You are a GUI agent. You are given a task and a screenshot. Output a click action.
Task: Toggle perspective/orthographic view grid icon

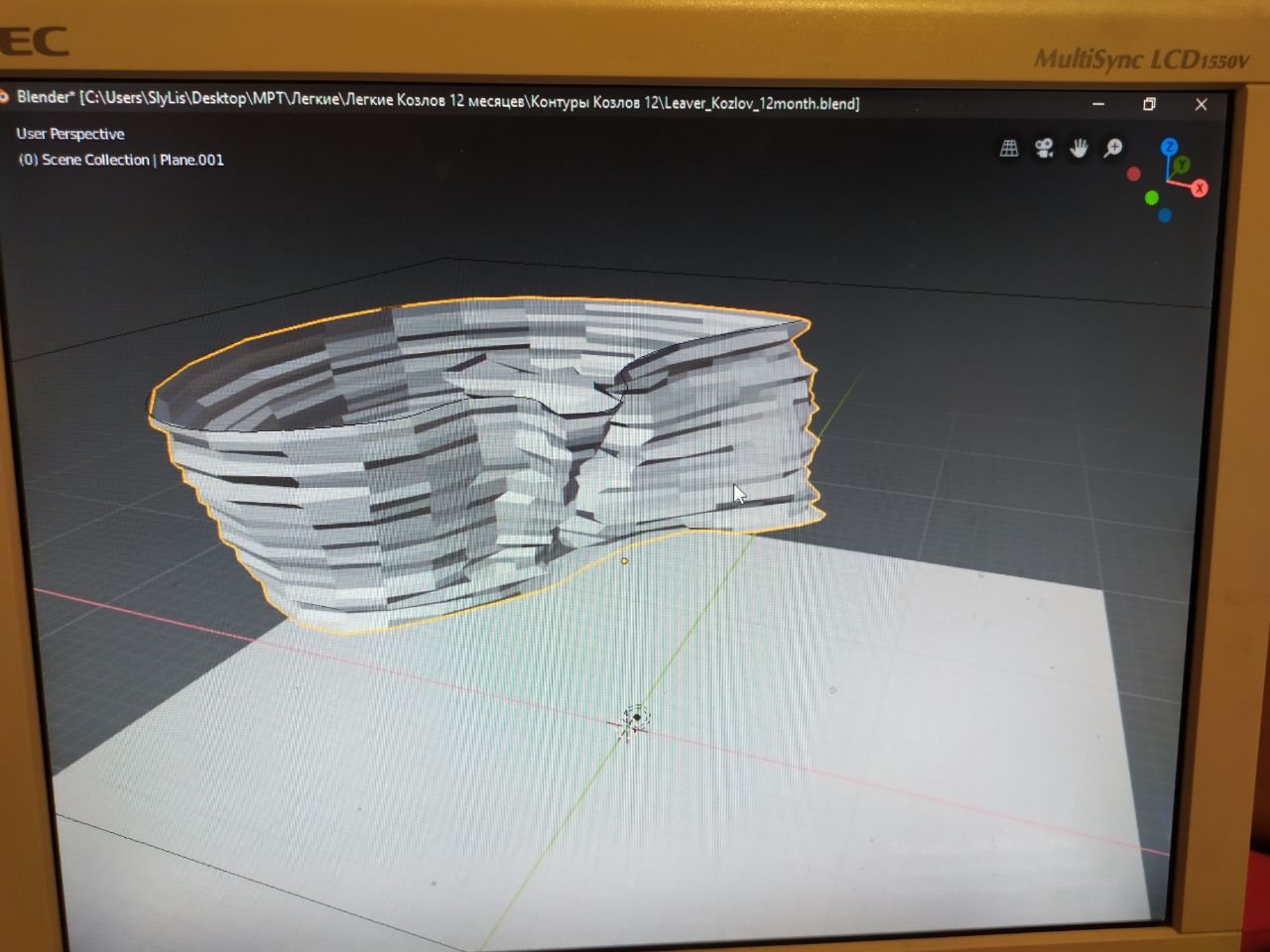point(1009,148)
